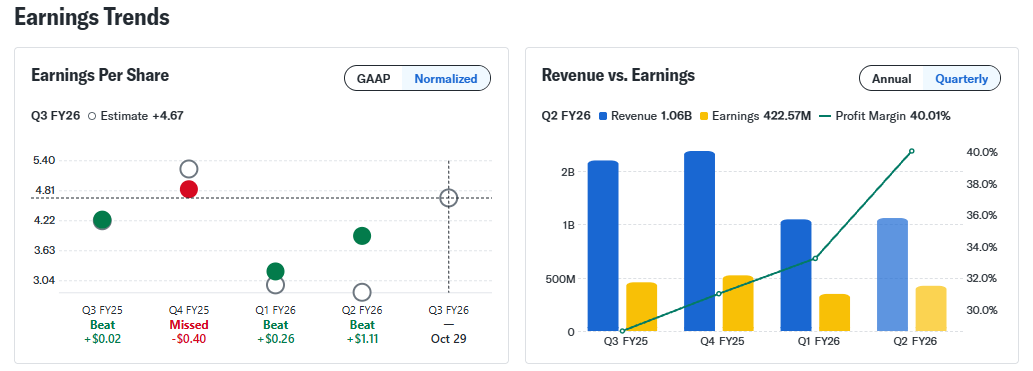Click the Q1 FY26 profit margin point
This screenshot has width=1033, height=371.
(815, 258)
